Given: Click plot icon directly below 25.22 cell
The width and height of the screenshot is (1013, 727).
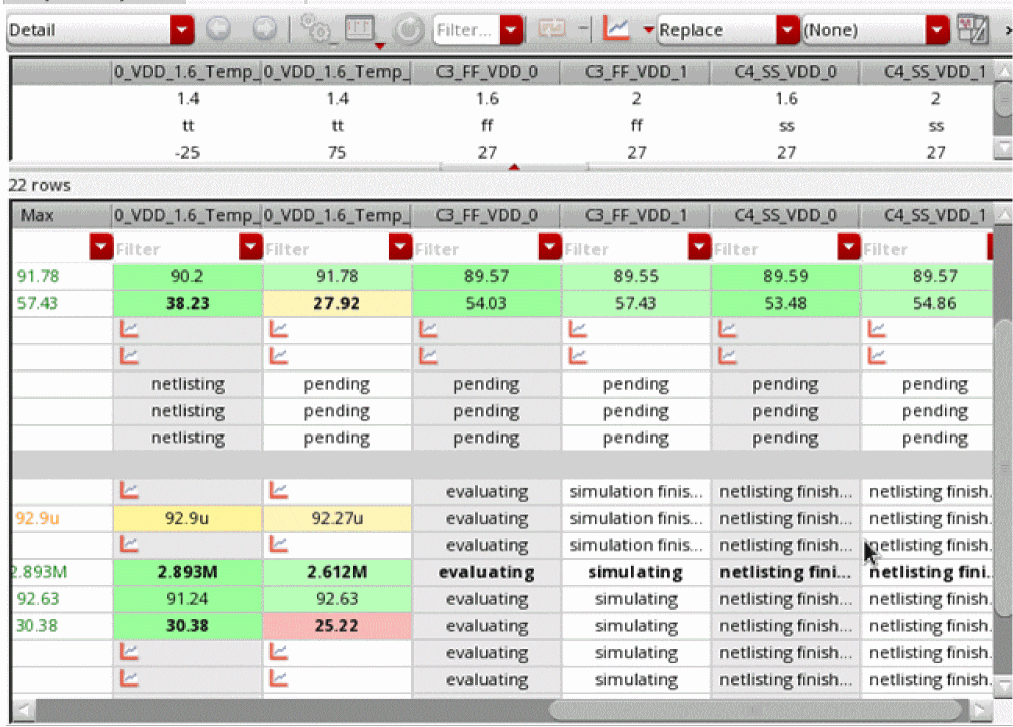Looking at the screenshot, I should tap(278, 651).
